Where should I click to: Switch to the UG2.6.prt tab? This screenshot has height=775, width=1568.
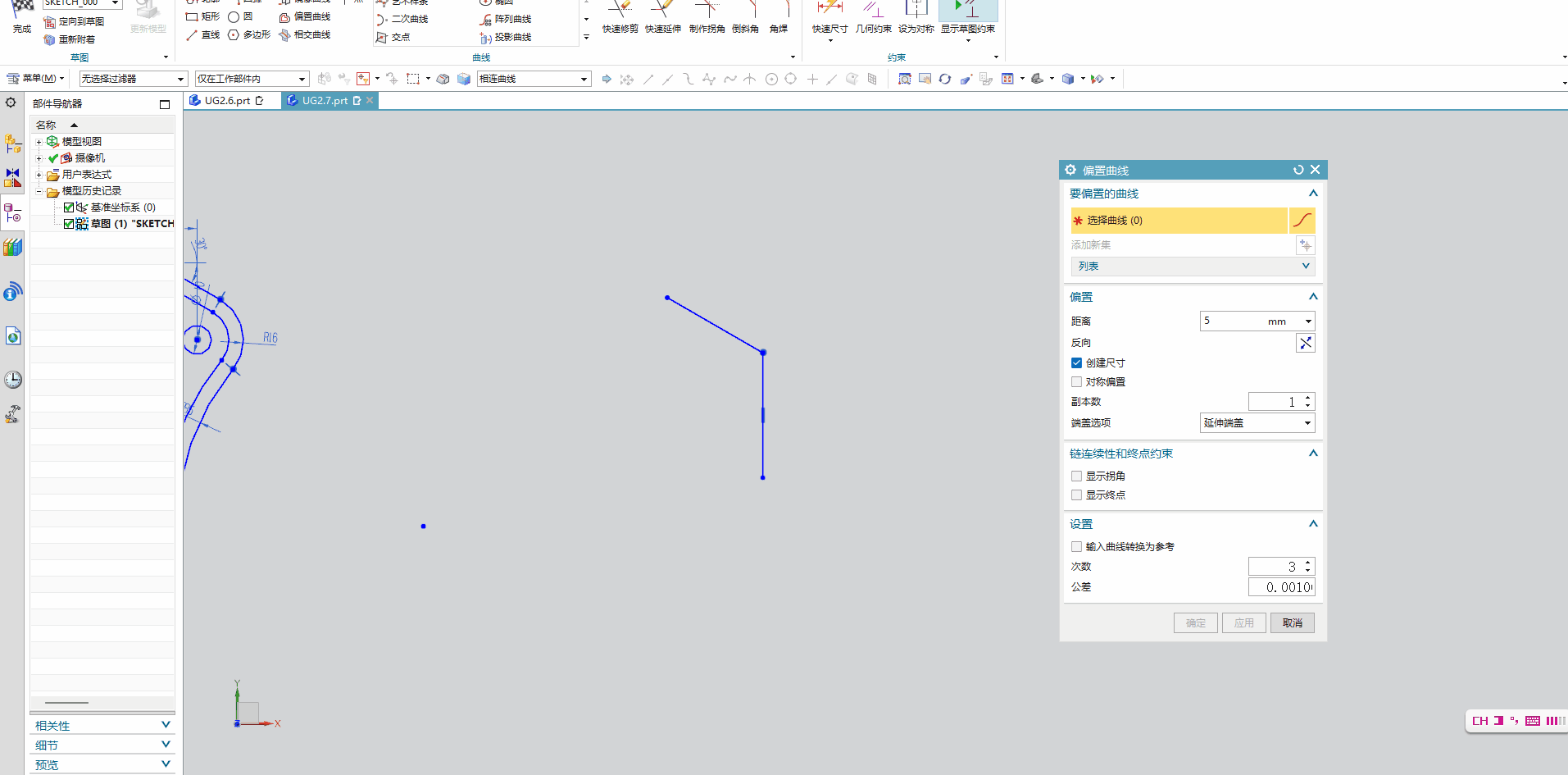click(x=227, y=101)
